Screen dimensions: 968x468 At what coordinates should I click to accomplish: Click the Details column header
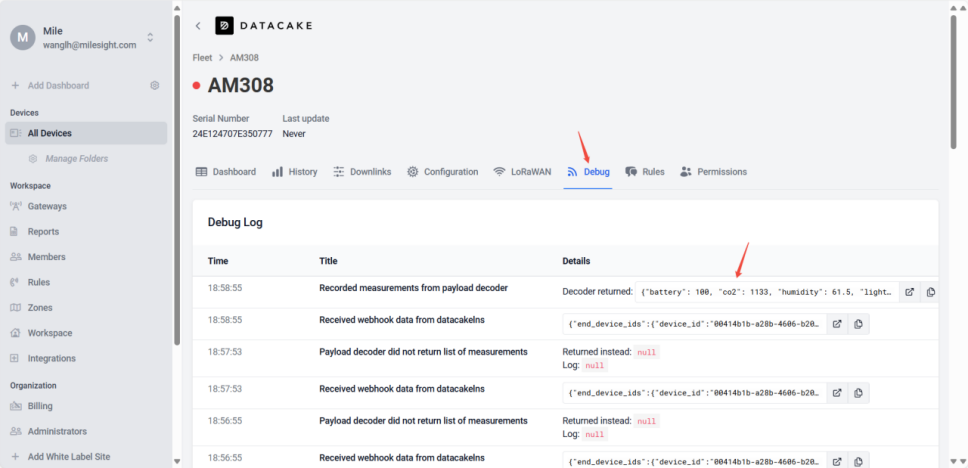point(576,261)
